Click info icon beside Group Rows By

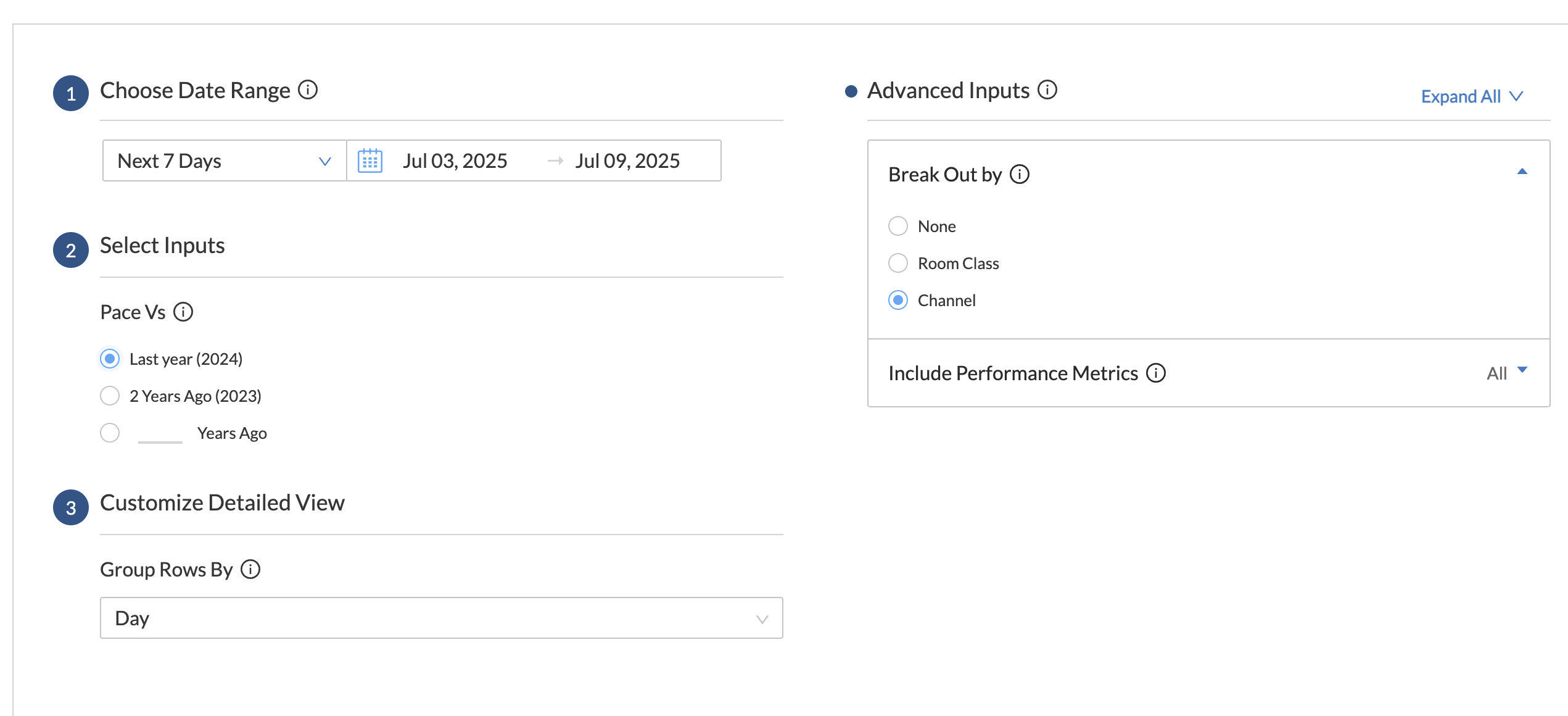tap(250, 569)
